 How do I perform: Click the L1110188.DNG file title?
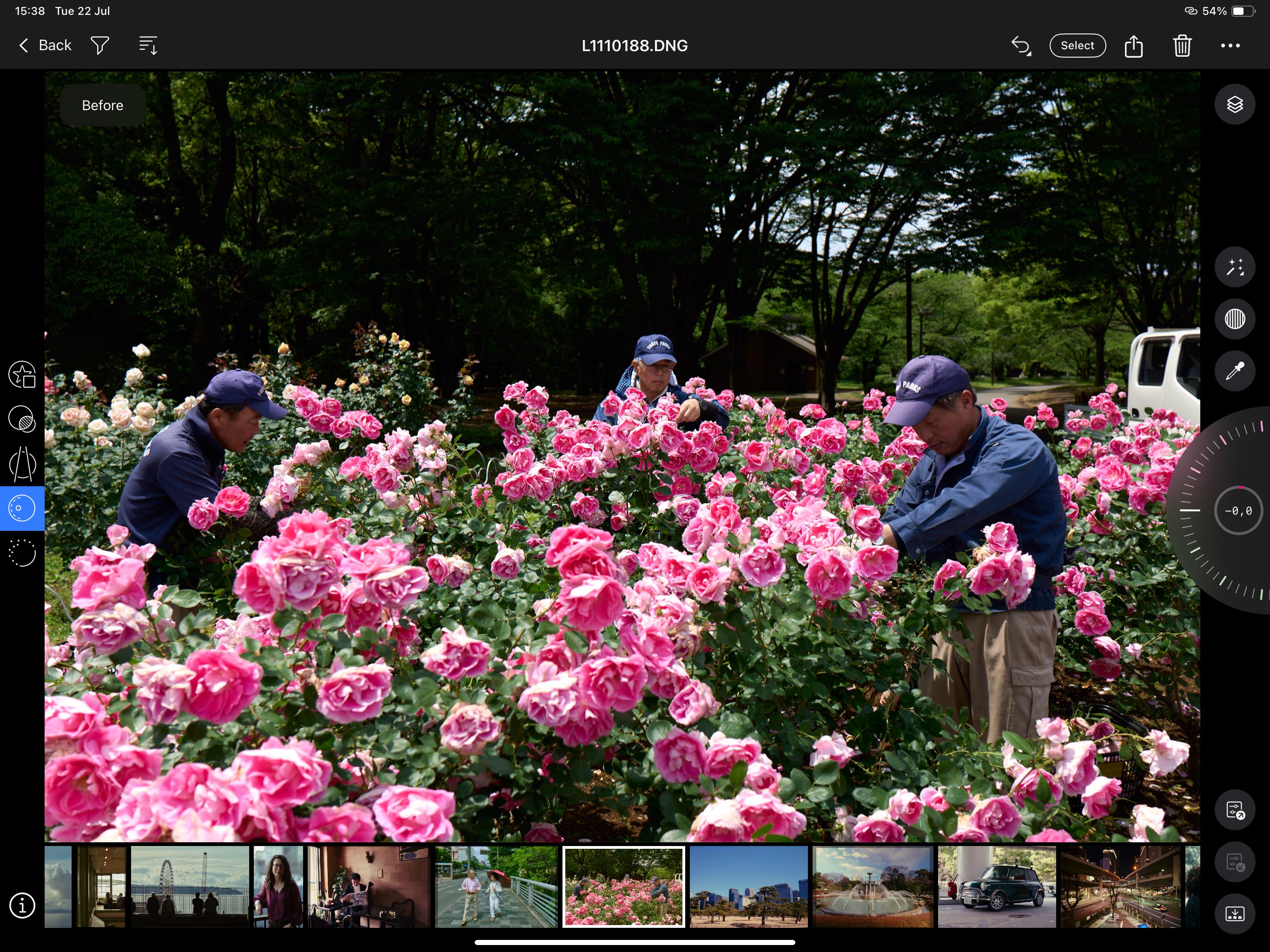pos(635,46)
